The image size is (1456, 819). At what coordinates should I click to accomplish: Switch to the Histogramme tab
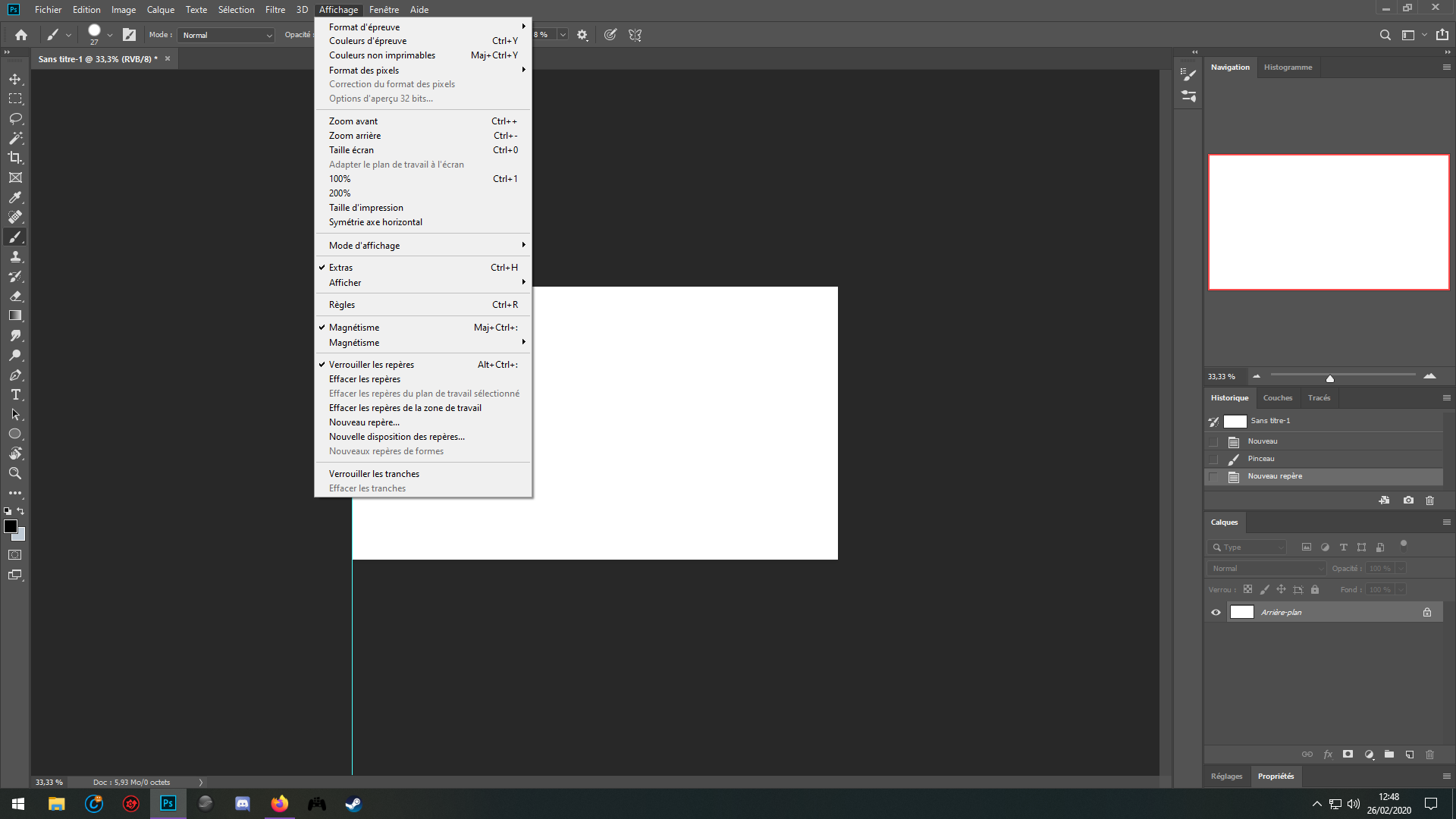coord(1288,67)
